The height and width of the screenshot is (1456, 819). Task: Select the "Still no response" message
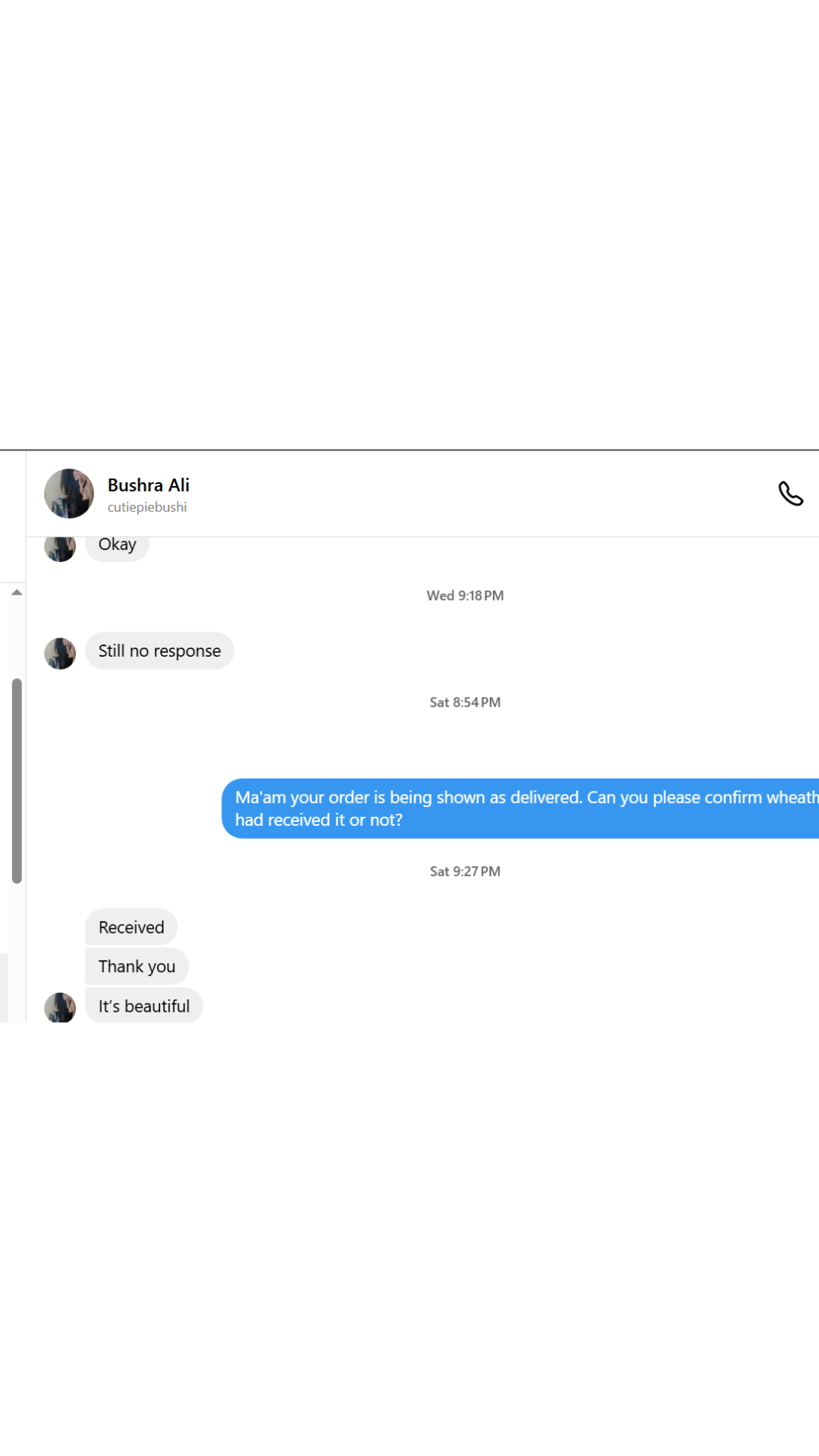tap(159, 651)
